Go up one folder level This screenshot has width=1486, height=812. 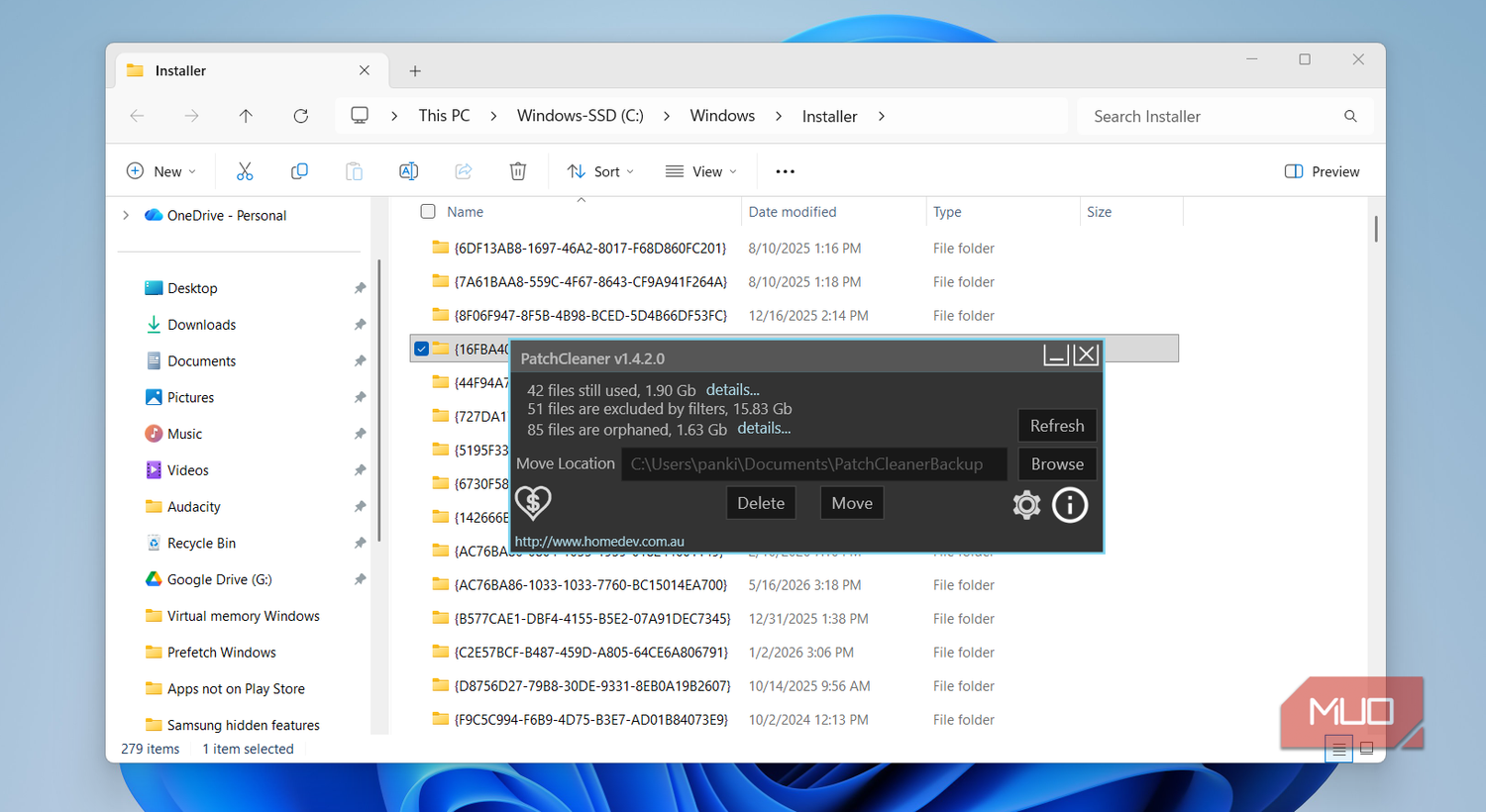point(246,116)
